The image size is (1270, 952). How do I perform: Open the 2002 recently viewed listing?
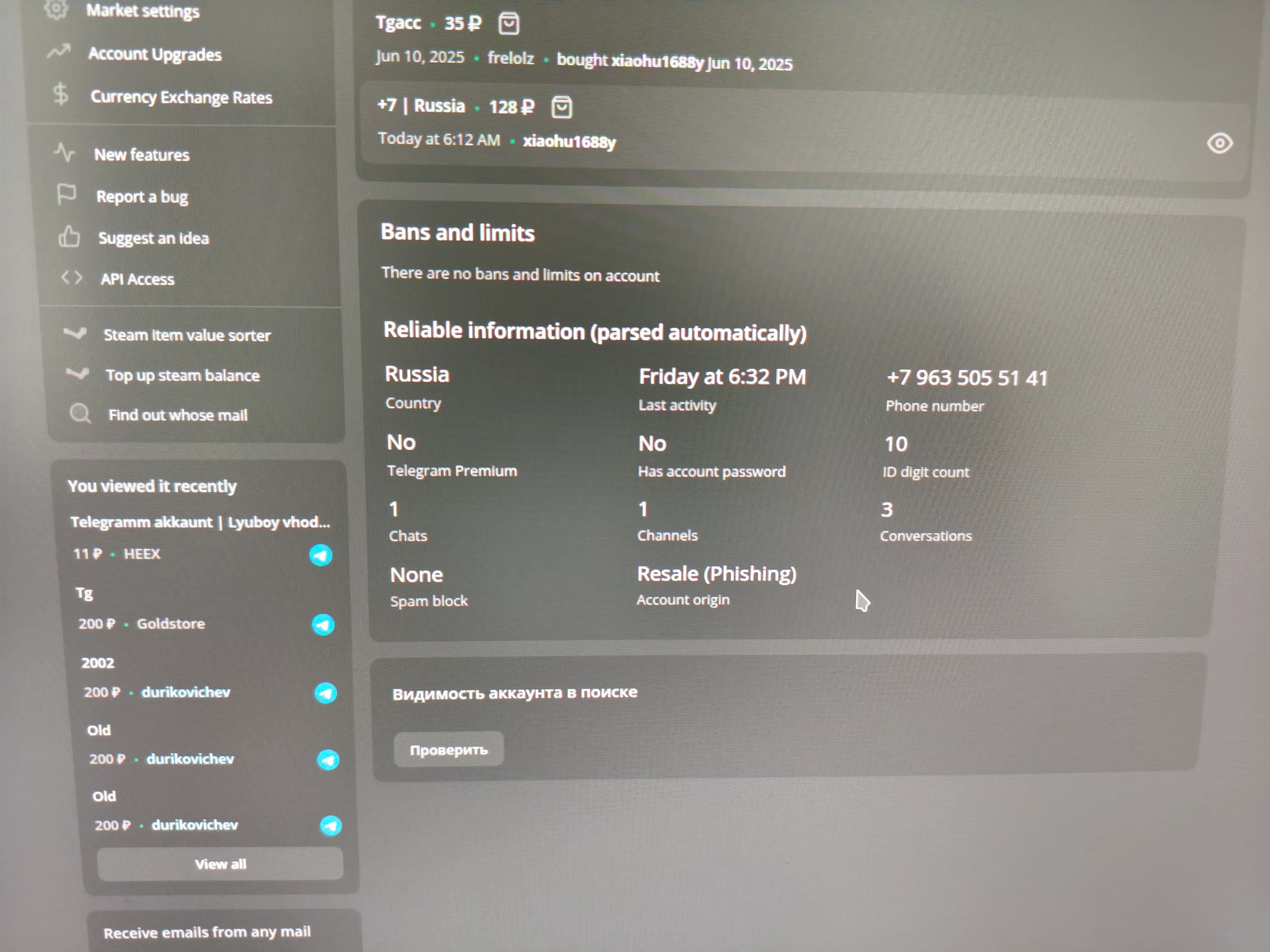click(98, 663)
